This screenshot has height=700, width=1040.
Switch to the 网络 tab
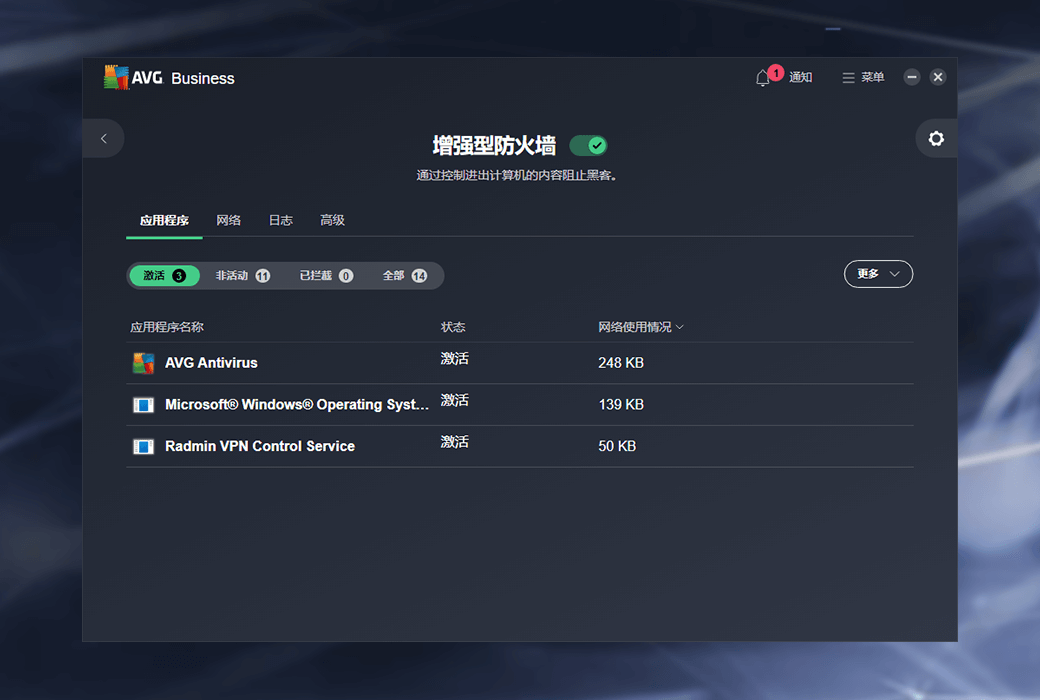click(229, 220)
